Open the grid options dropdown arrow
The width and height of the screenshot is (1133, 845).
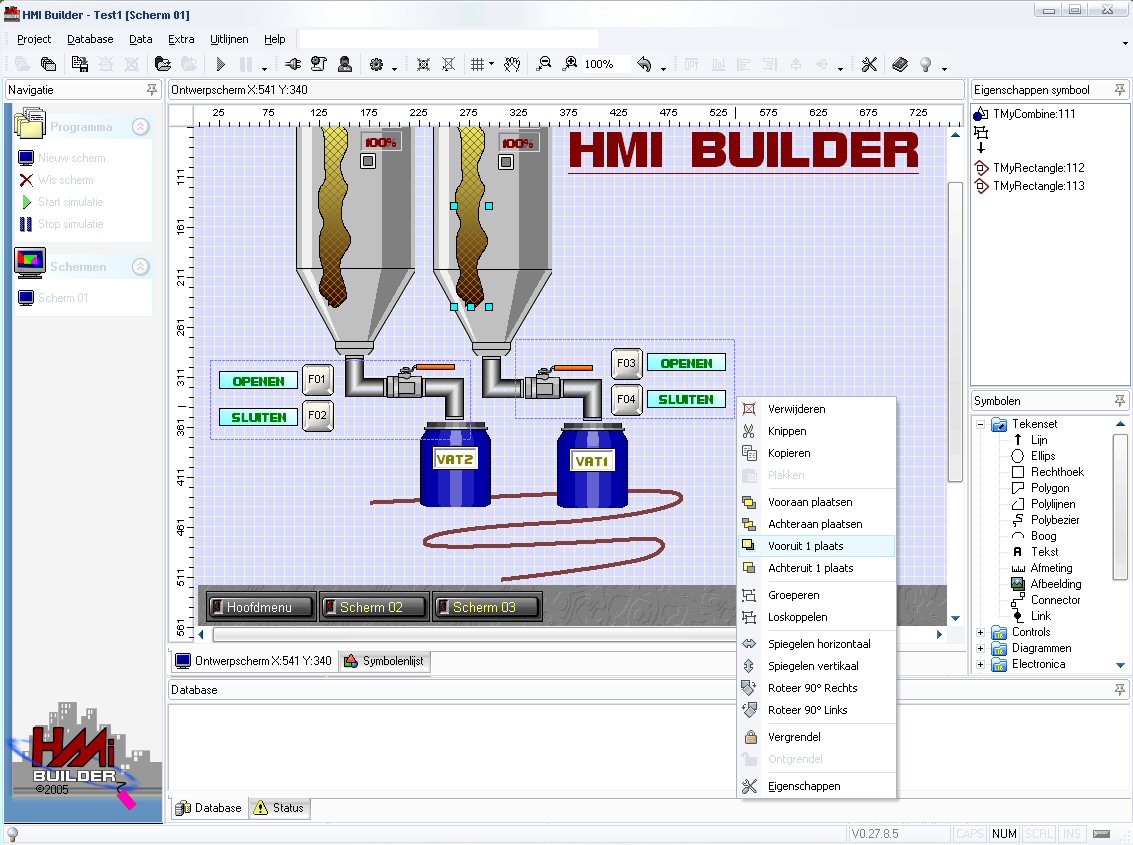[x=491, y=64]
